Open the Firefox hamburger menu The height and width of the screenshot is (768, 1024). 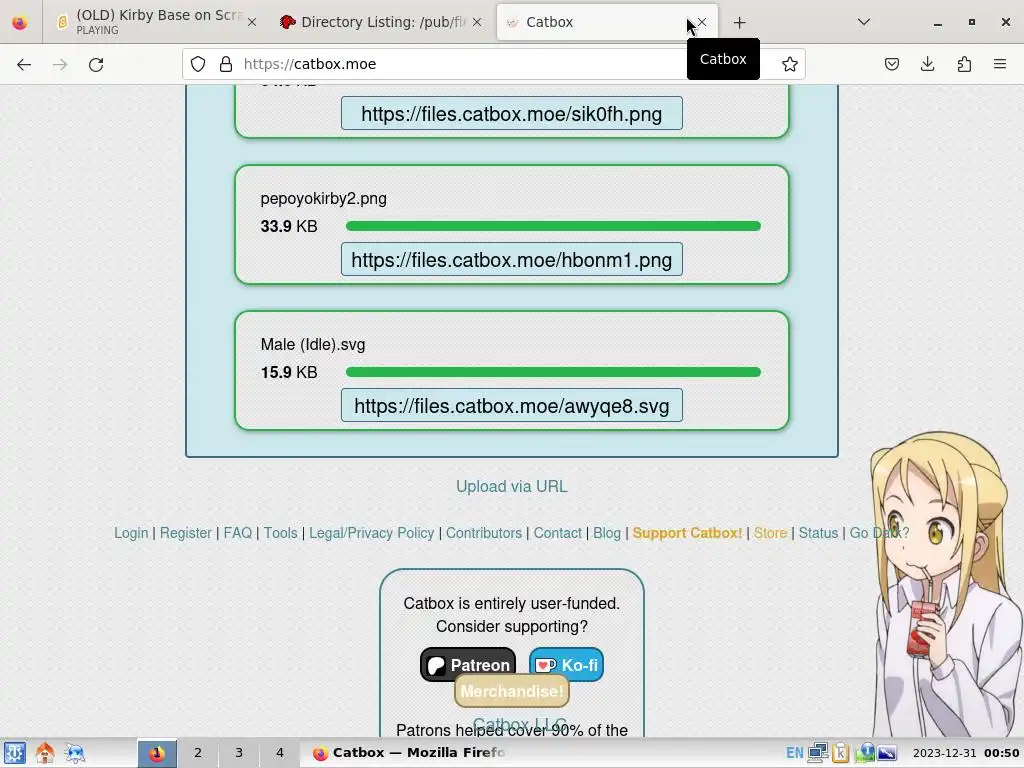coord(1000,64)
